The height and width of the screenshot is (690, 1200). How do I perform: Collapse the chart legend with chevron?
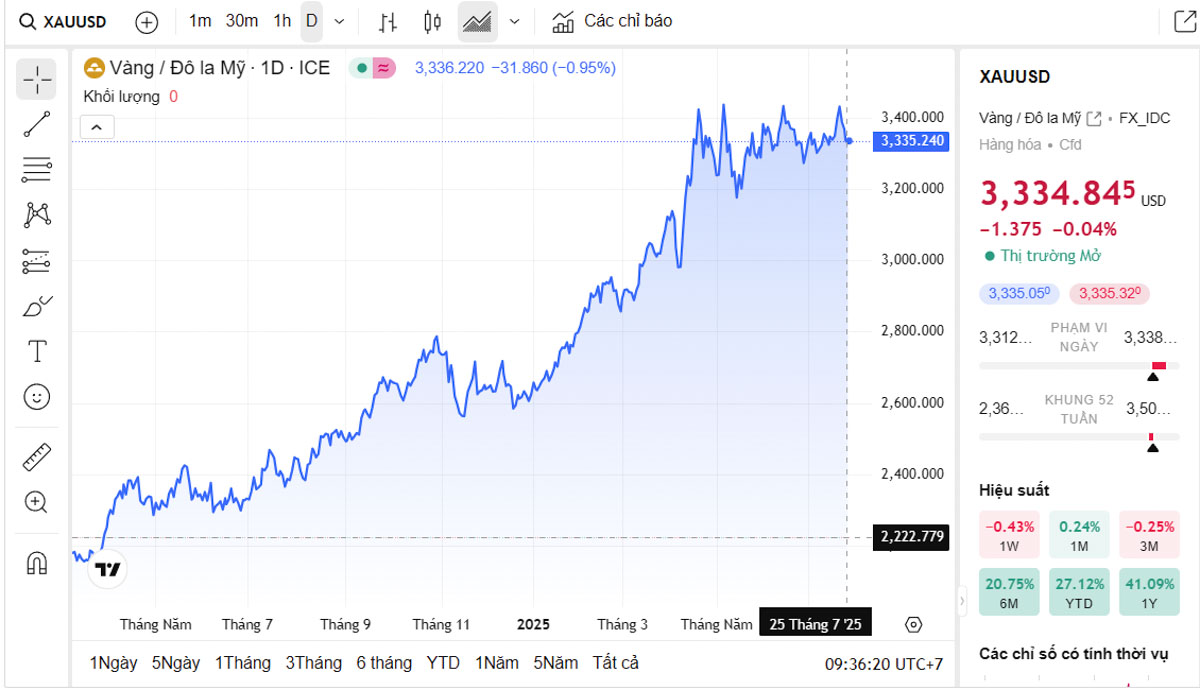coord(98,127)
